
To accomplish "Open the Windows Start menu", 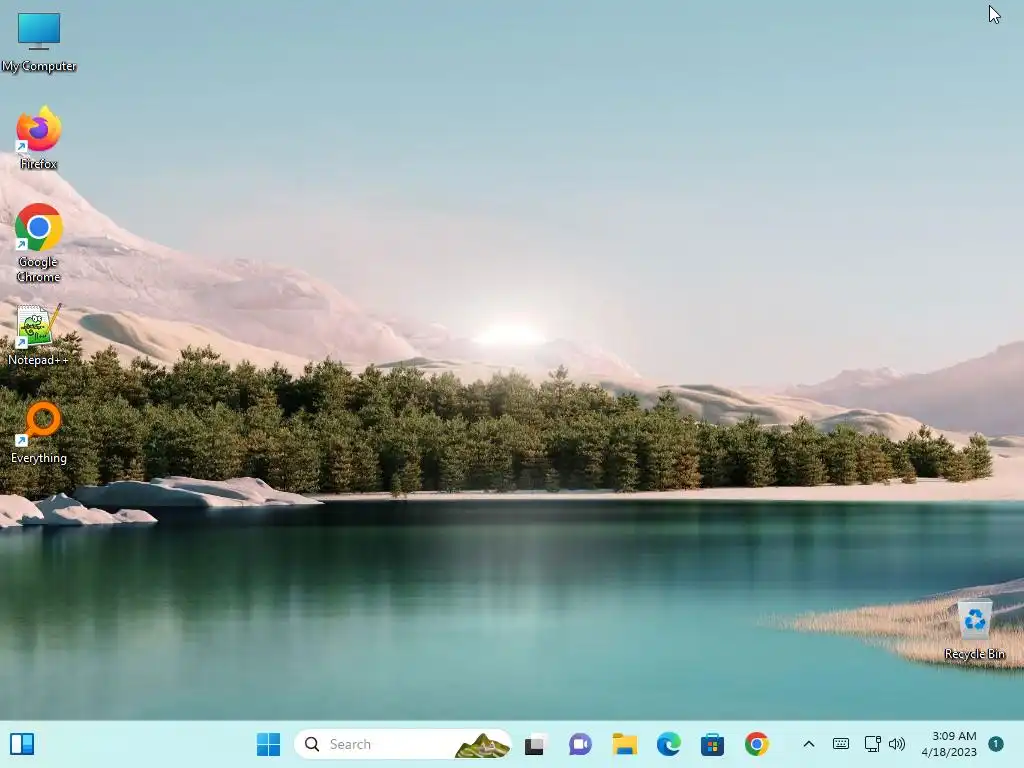I will tap(268, 744).
